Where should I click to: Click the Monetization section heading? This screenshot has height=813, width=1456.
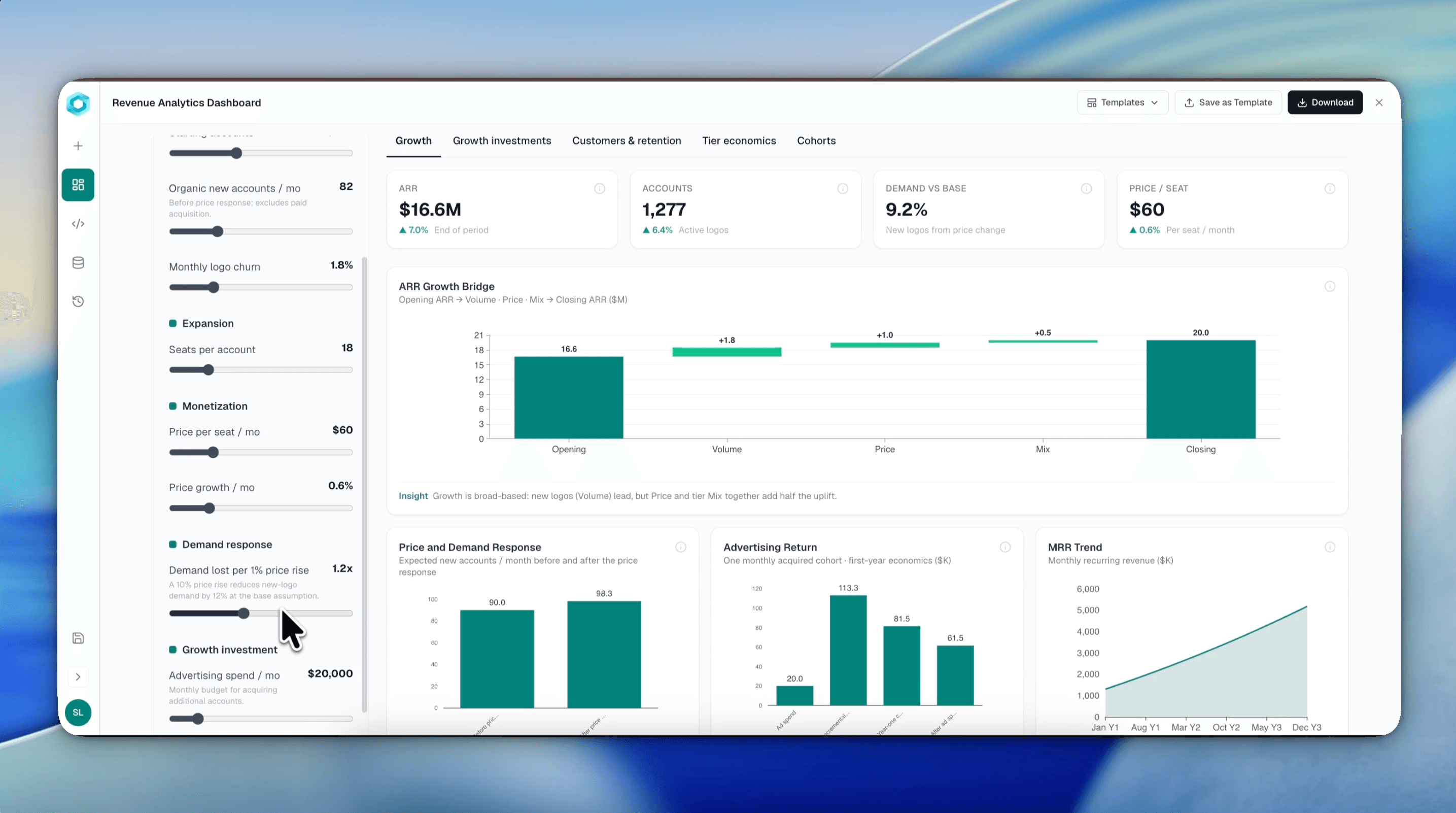click(215, 406)
